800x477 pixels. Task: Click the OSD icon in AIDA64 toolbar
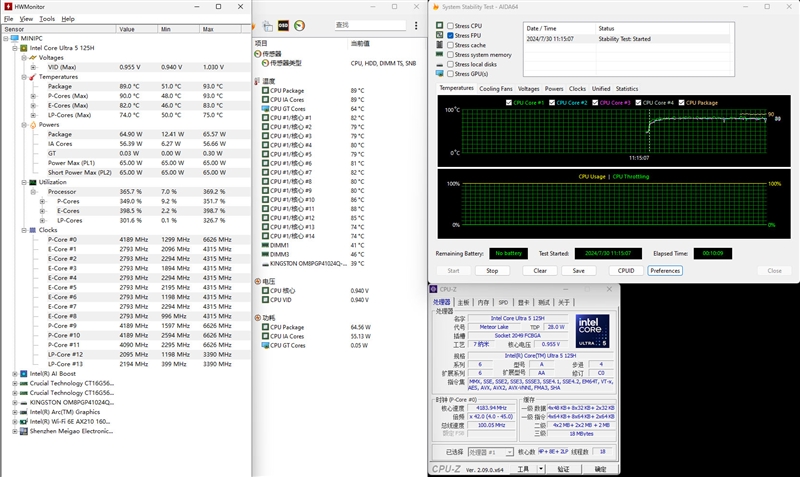point(283,26)
